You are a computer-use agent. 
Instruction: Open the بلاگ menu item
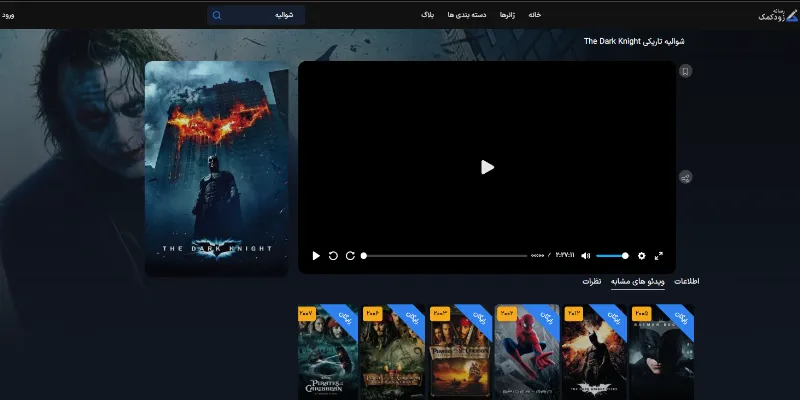pyautogui.click(x=428, y=15)
